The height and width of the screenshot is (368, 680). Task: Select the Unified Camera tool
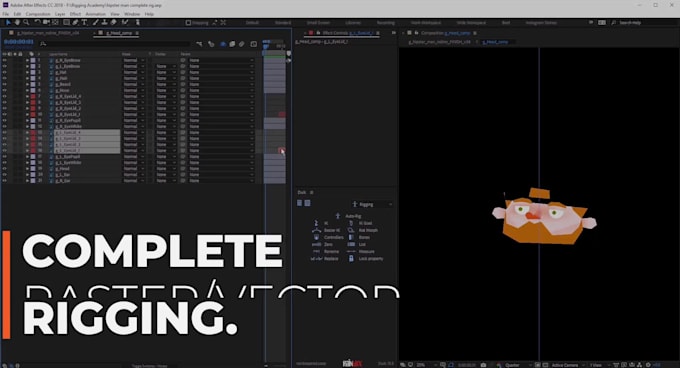[46, 23]
